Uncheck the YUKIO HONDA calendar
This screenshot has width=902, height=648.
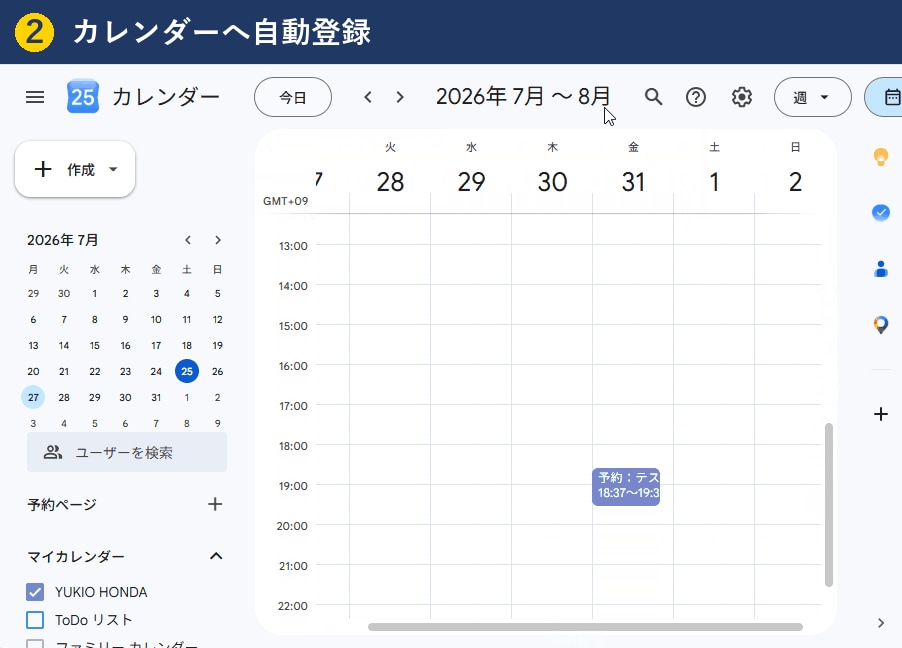(x=35, y=592)
